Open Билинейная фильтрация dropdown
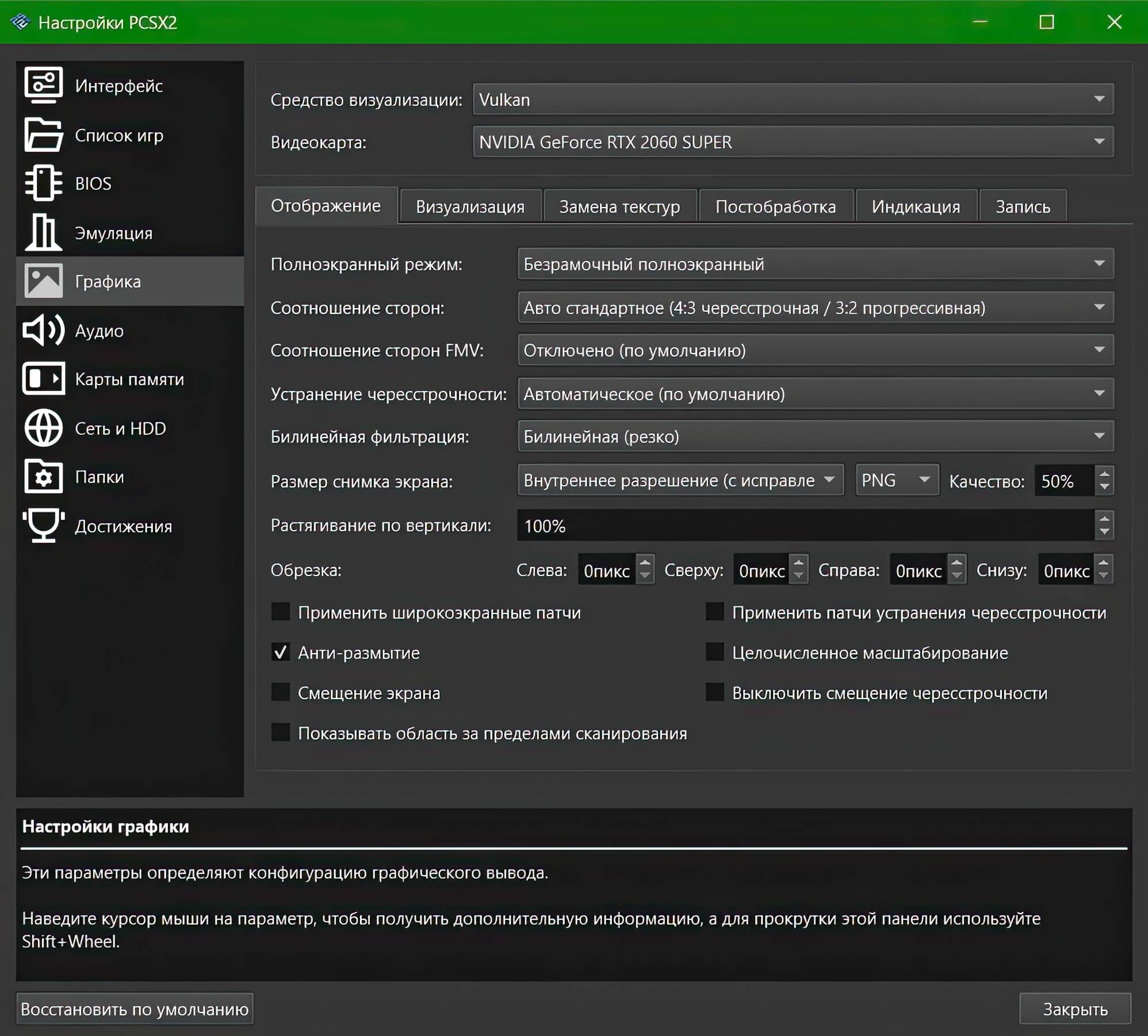1148x1036 pixels. click(x=816, y=436)
